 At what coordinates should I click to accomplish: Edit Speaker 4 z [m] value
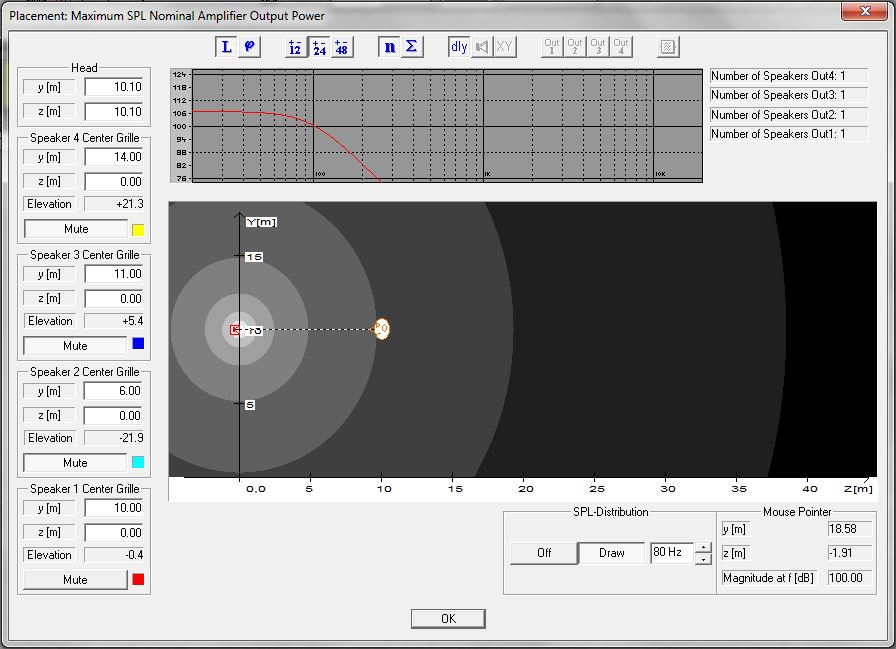pyautogui.click(x=114, y=182)
